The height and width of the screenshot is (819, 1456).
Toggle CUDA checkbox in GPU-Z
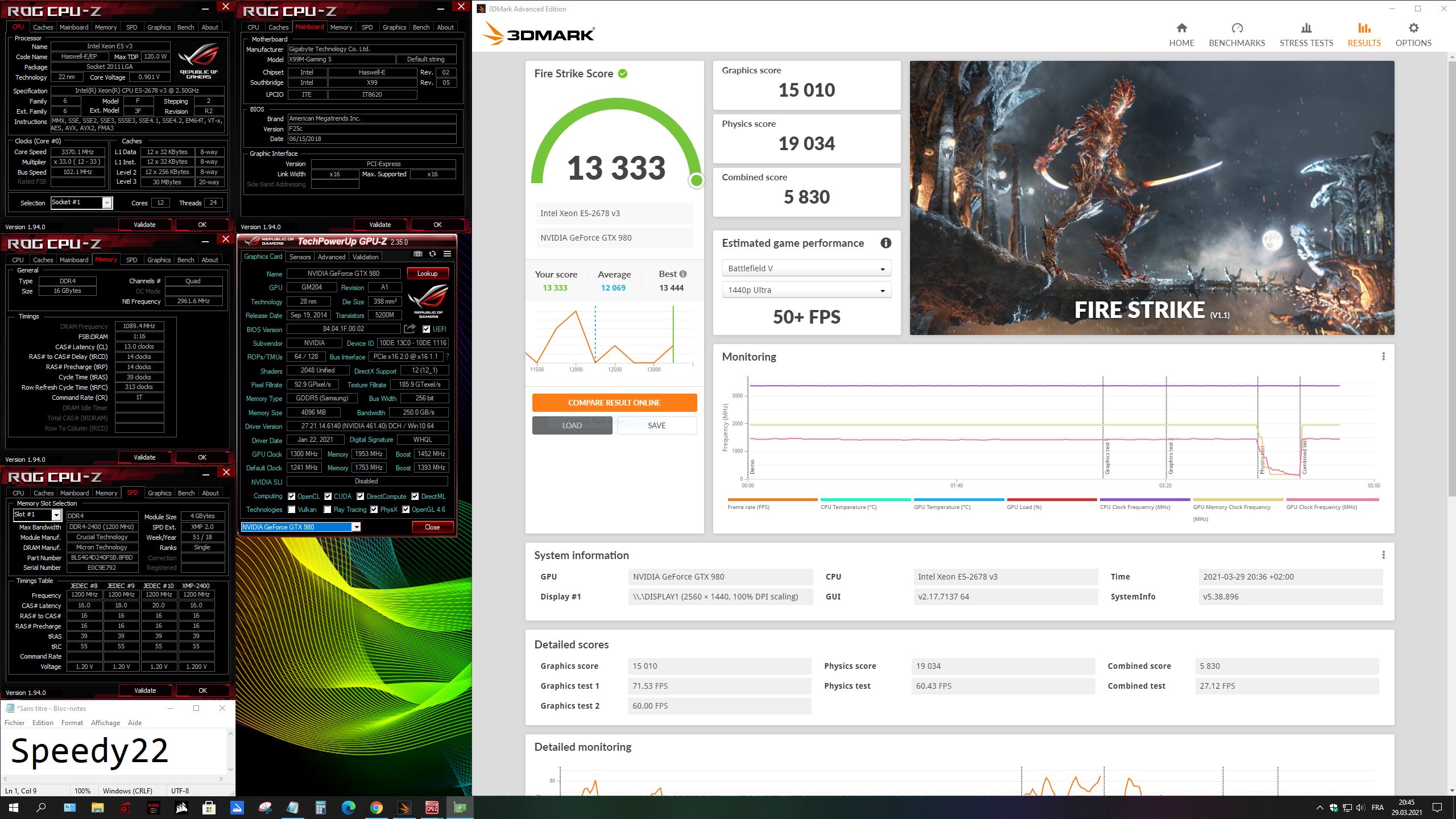[328, 497]
